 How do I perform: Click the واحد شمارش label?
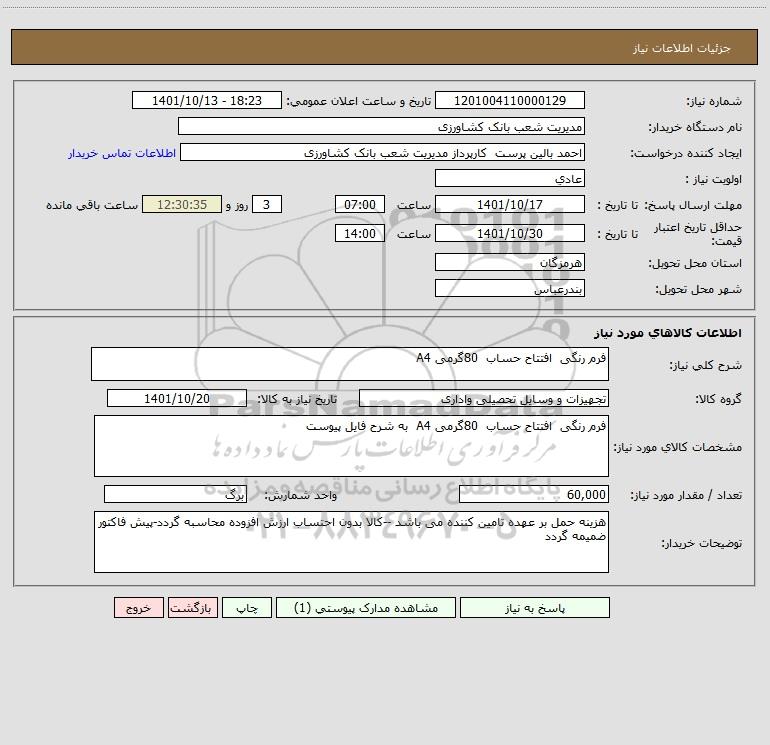tap(301, 496)
